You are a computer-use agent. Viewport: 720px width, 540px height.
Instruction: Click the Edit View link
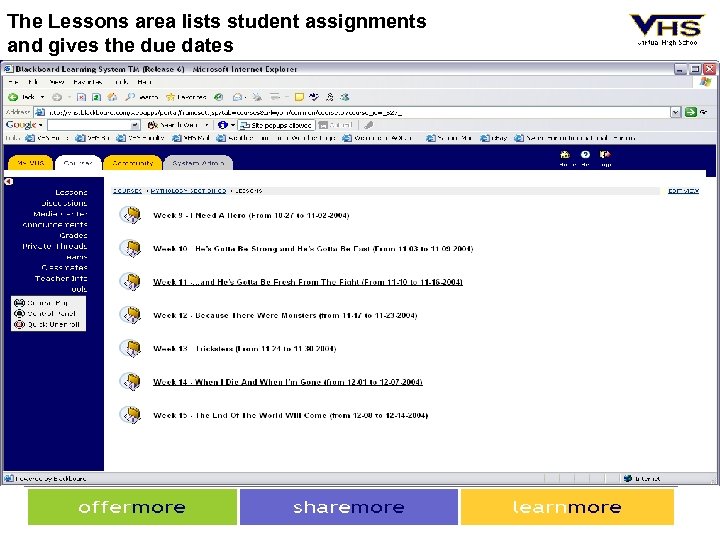click(x=683, y=191)
